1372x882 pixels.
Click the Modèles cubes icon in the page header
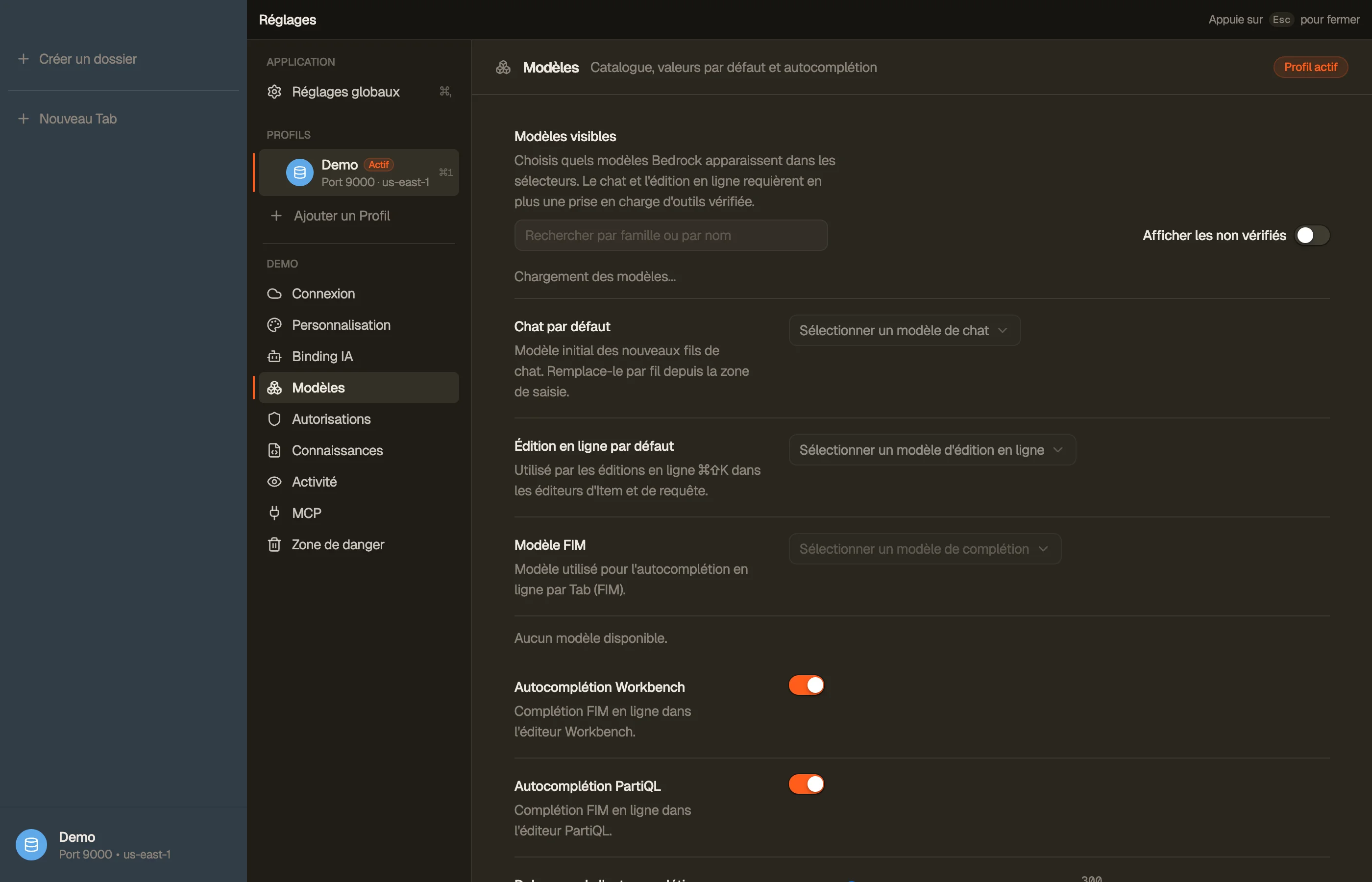[503, 68]
